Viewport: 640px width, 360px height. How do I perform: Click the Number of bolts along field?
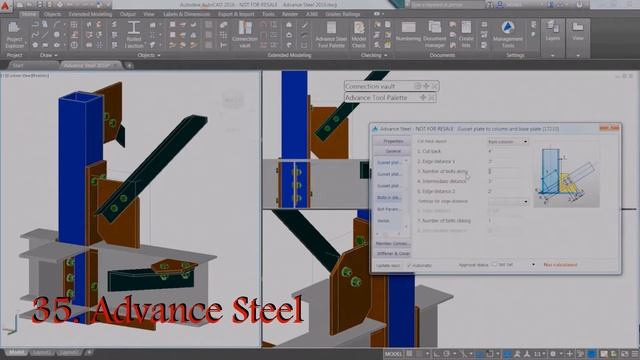pos(504,171)
